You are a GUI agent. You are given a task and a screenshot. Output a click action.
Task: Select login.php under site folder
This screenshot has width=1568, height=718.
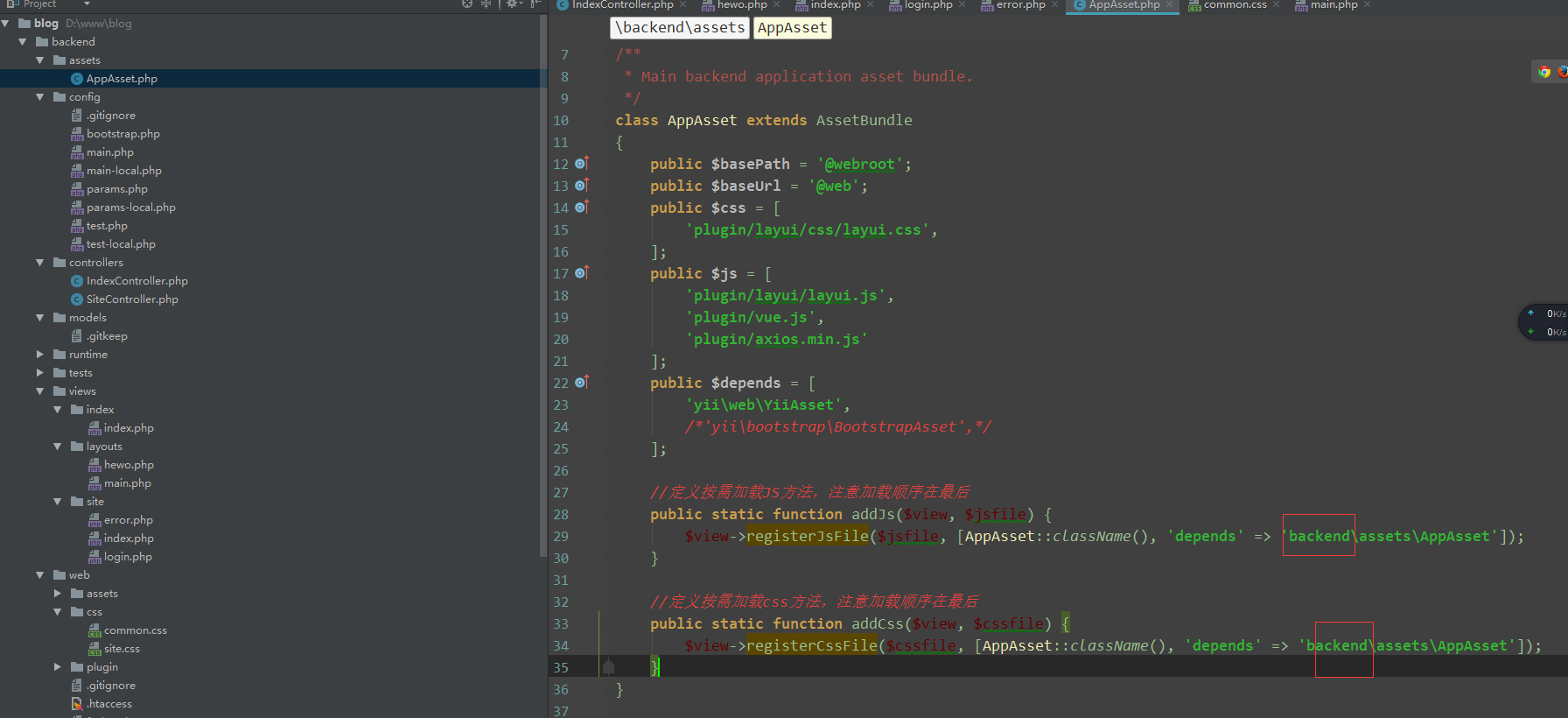(x=128, y=557)
